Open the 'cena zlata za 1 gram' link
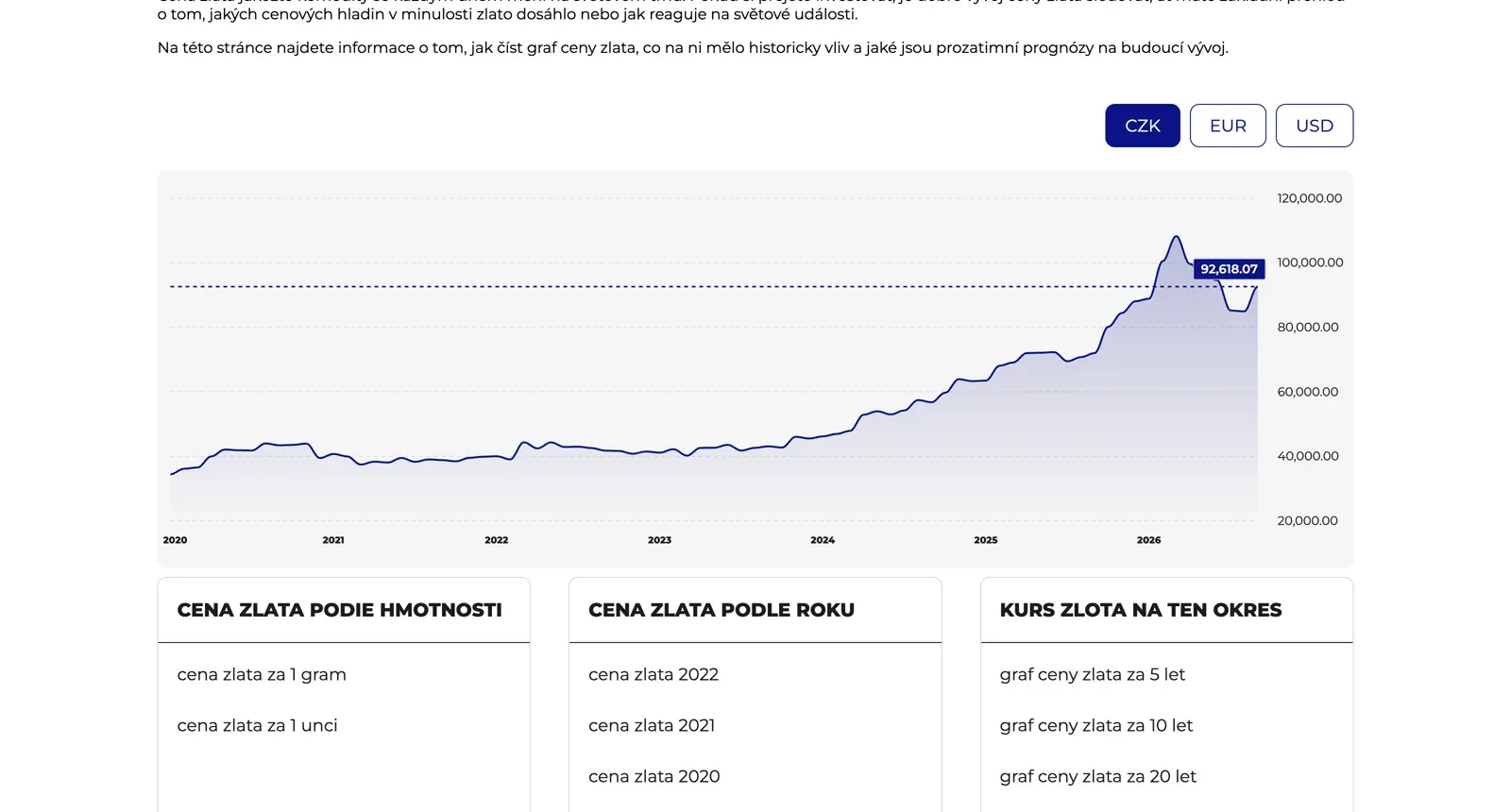1511x812 pixels. click(262, 674)
